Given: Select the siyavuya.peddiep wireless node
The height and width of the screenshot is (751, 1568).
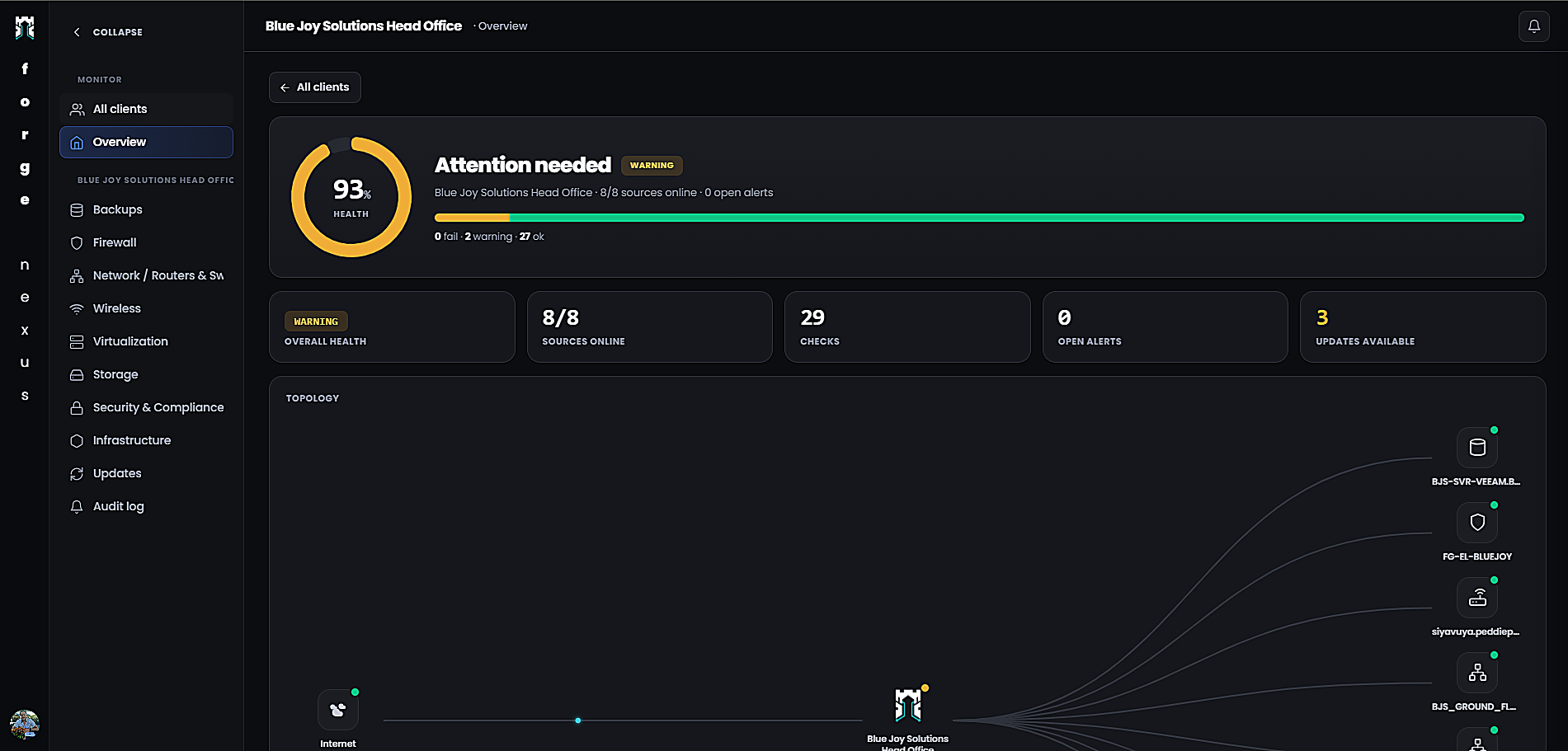Looking at the screenshot, I should [x=1477, y=598].
